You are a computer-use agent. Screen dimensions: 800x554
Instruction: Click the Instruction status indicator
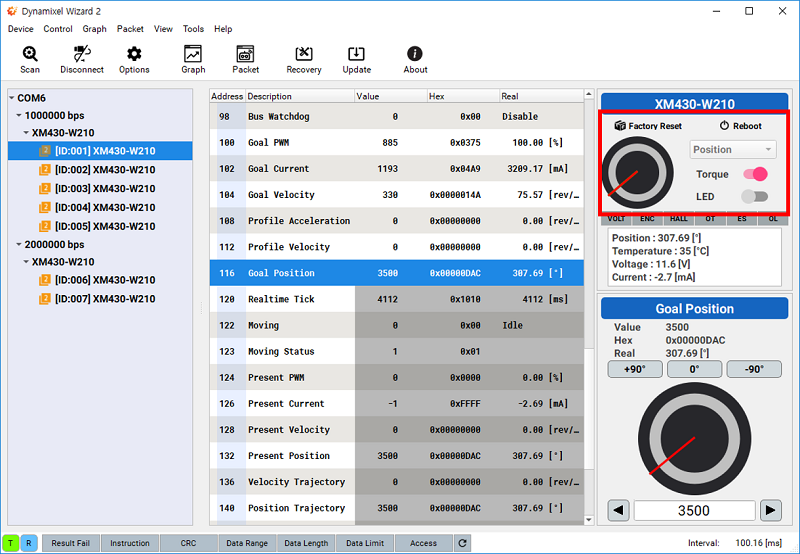tap(130, 543)
